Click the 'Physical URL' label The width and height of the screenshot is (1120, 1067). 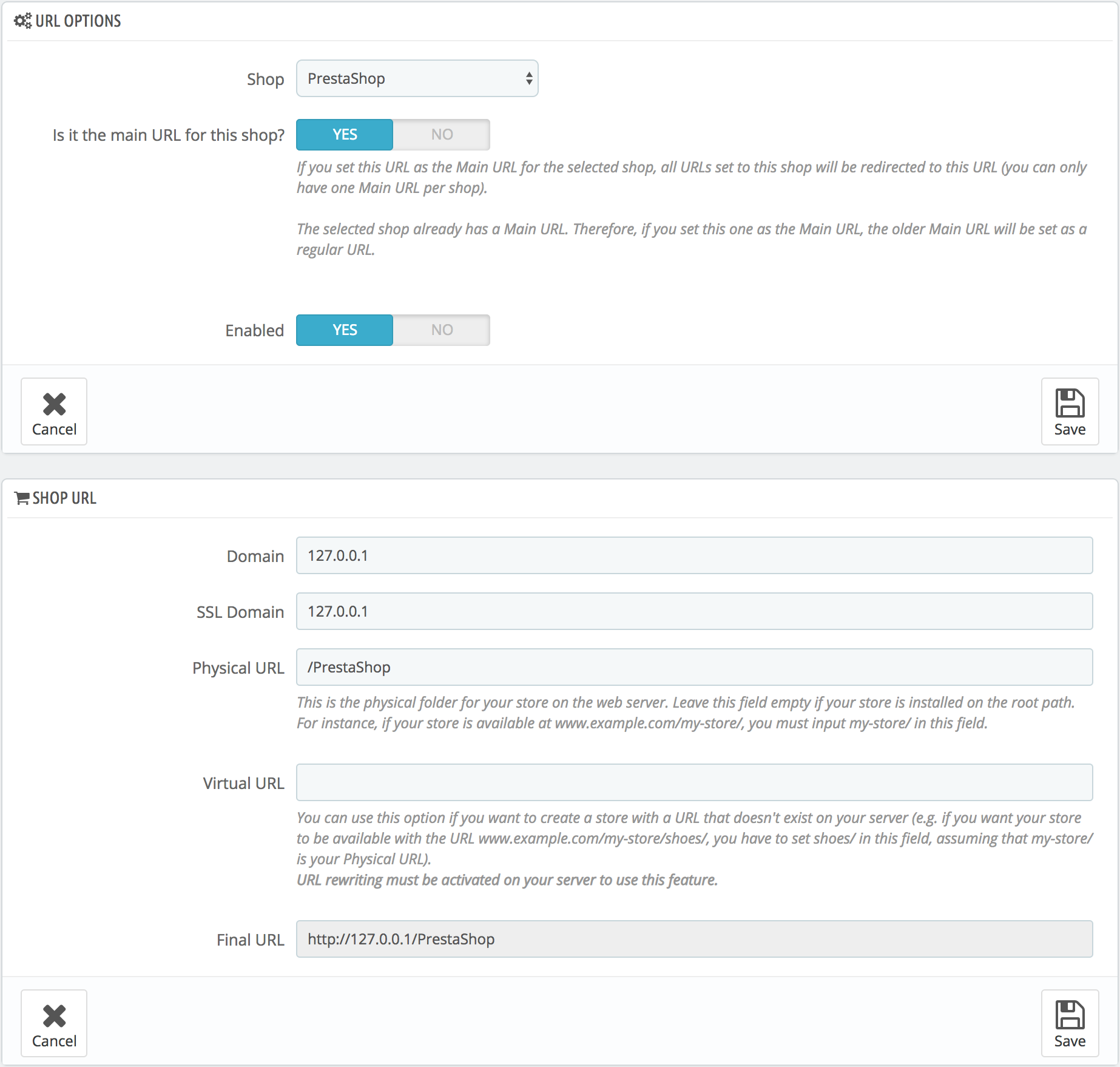pos(238,668)
